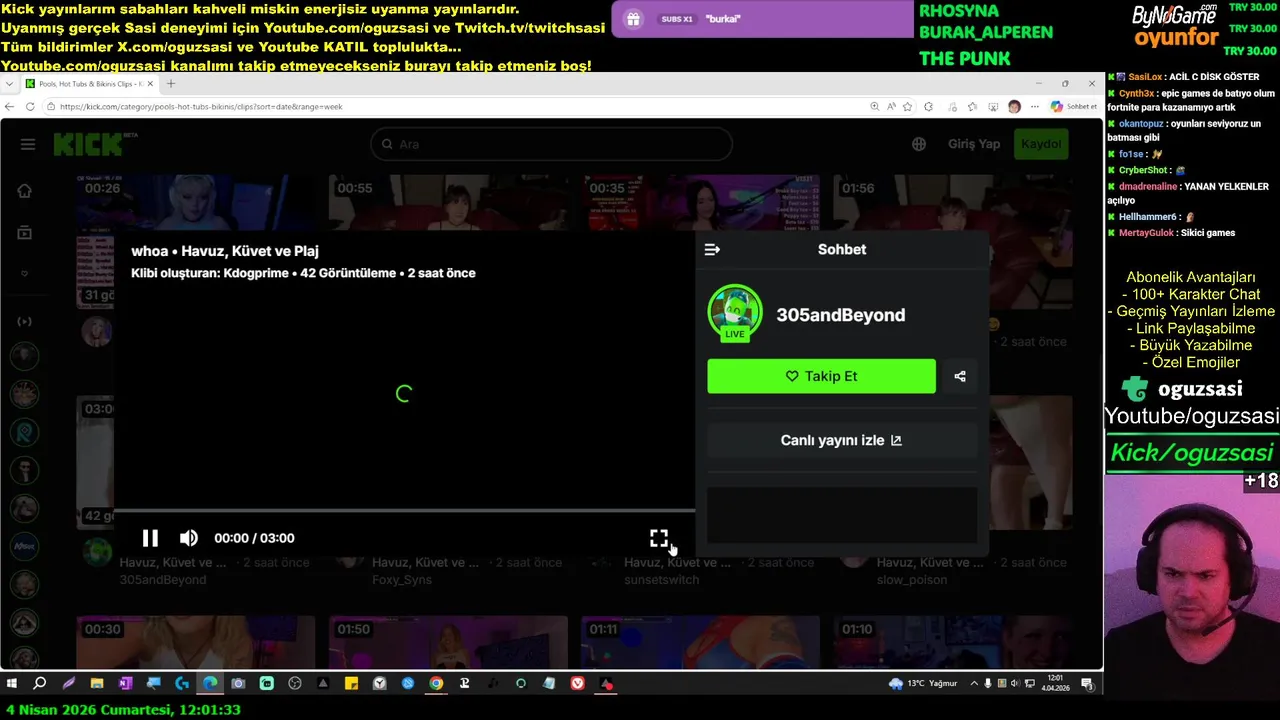This screenshot has width=1280, height=720.
Task: Close the Pools, Hot Tubs tab
Action: (x=151, y=84)
